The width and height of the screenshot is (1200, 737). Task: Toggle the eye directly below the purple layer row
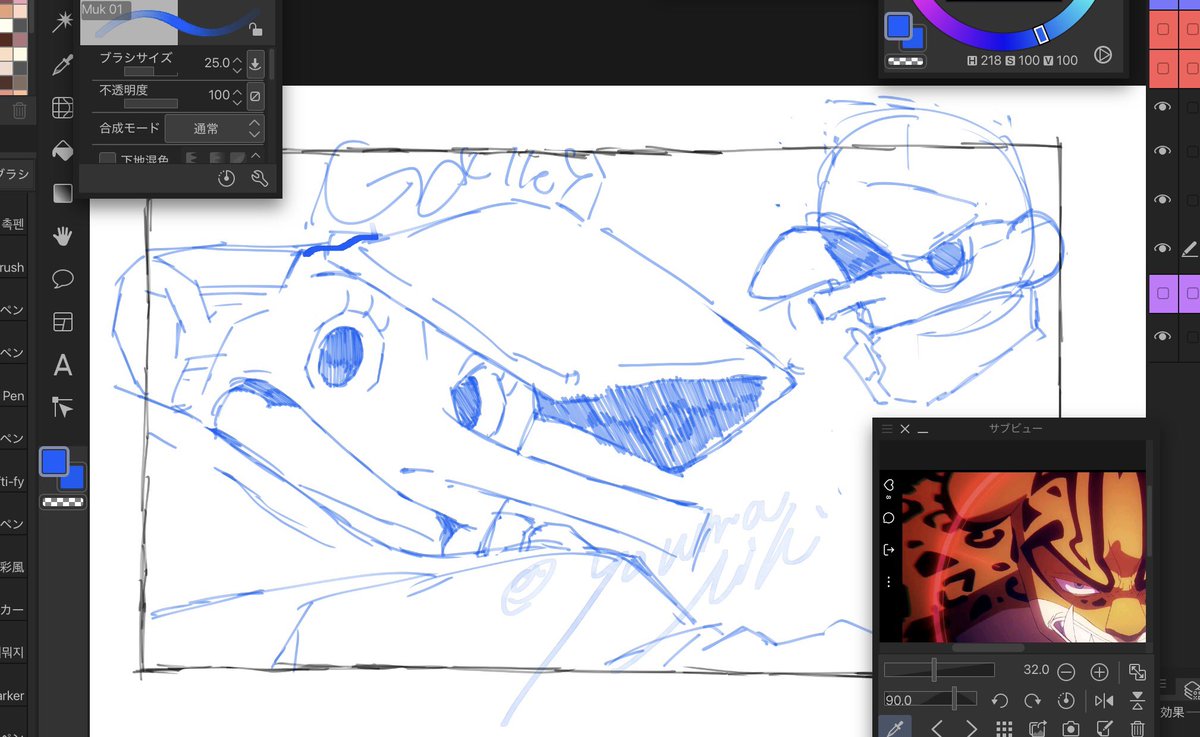1162,337
